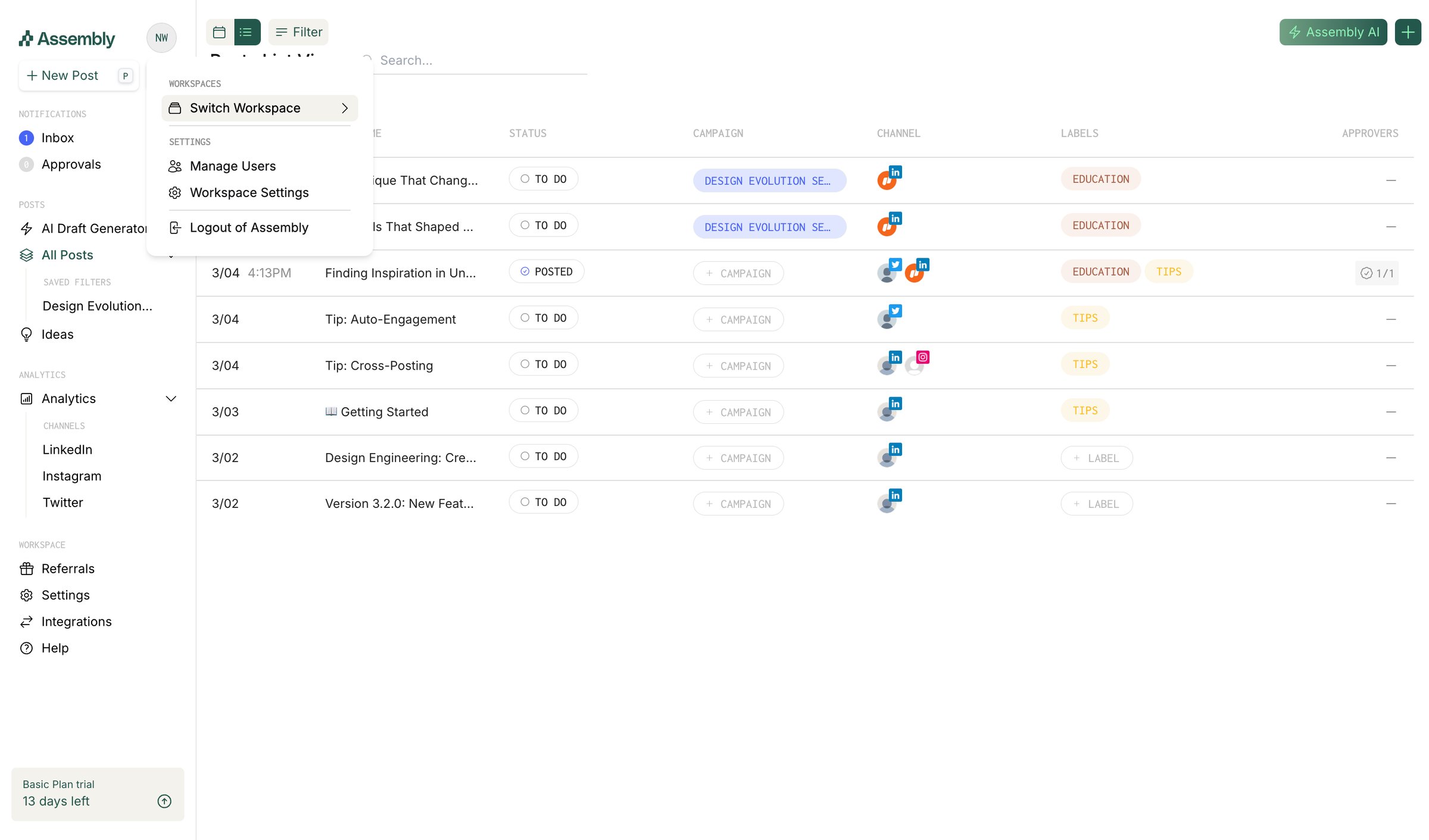Add campaign to Finding Inspiration post
Screen dimensions: 1429x840
(x=738, y=274)
